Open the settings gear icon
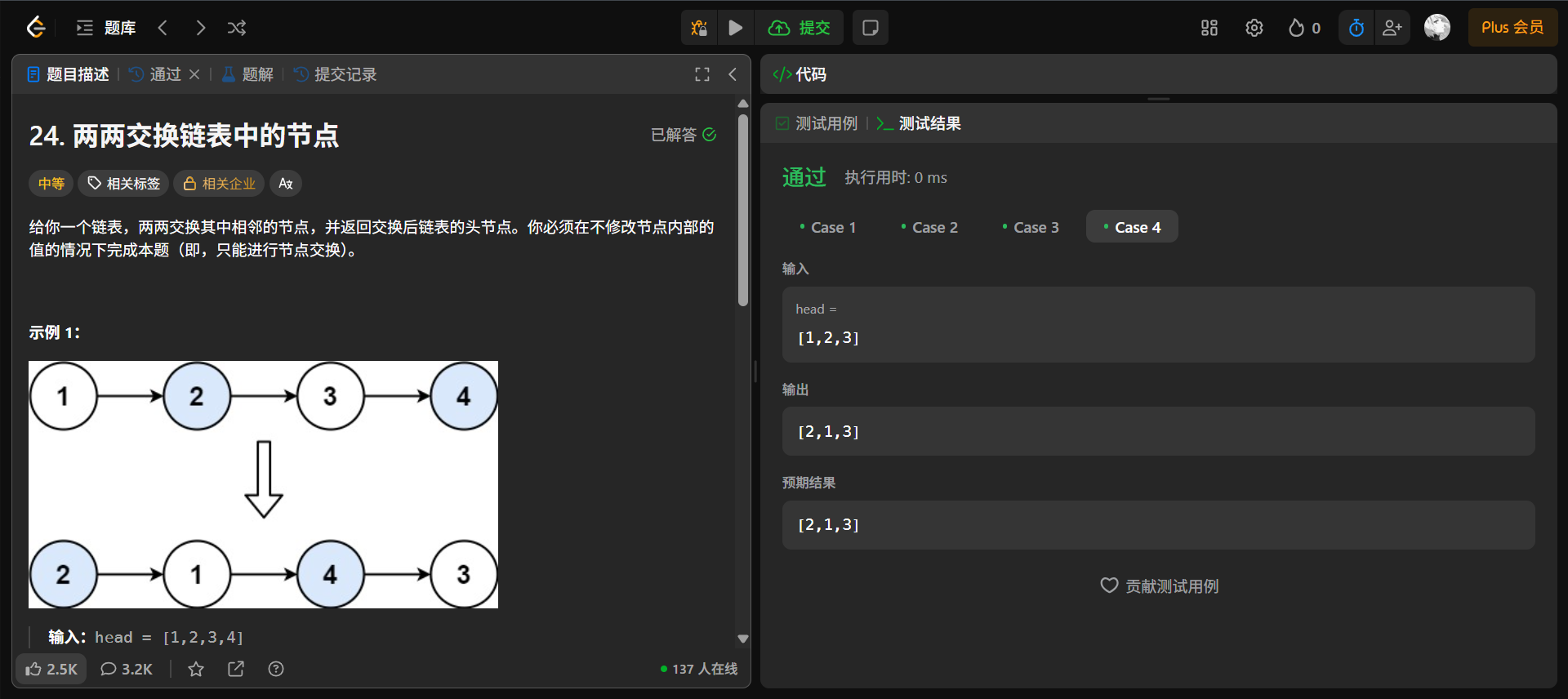The image size is (1568, 699). (x=1254, y=28)
